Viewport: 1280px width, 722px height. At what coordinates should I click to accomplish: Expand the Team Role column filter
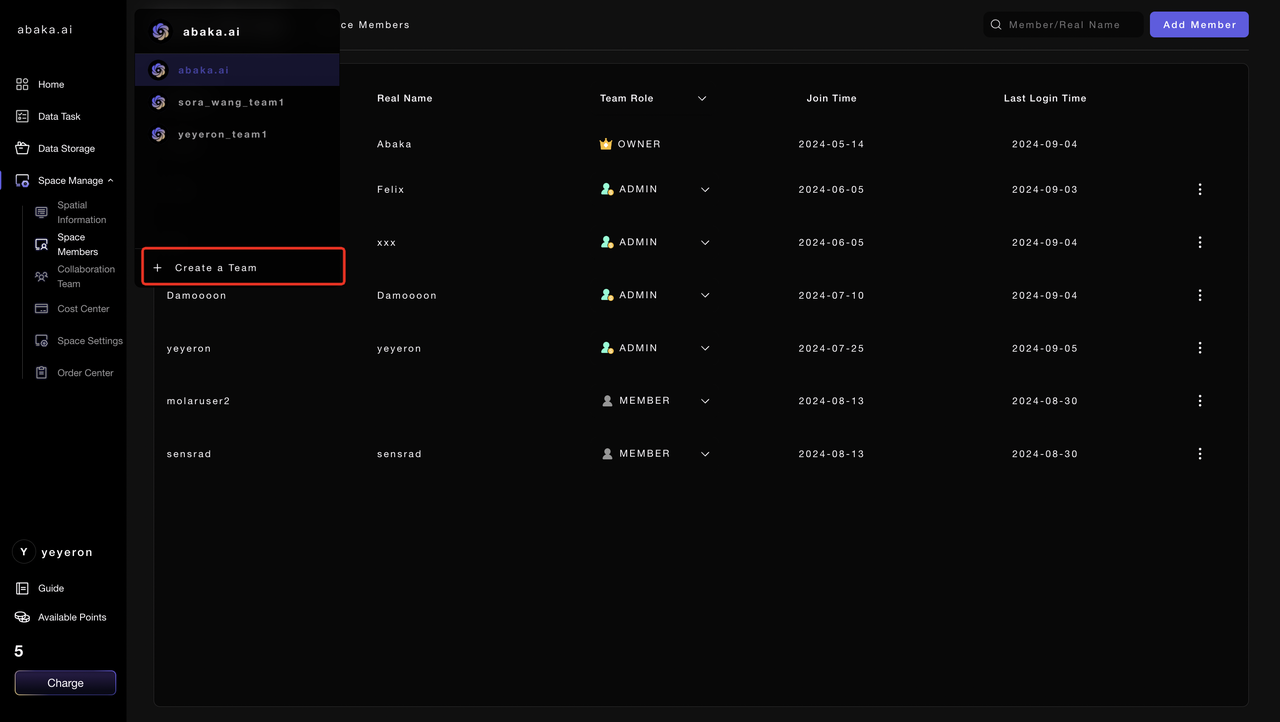pyautogui.click(x=702, y=99)
